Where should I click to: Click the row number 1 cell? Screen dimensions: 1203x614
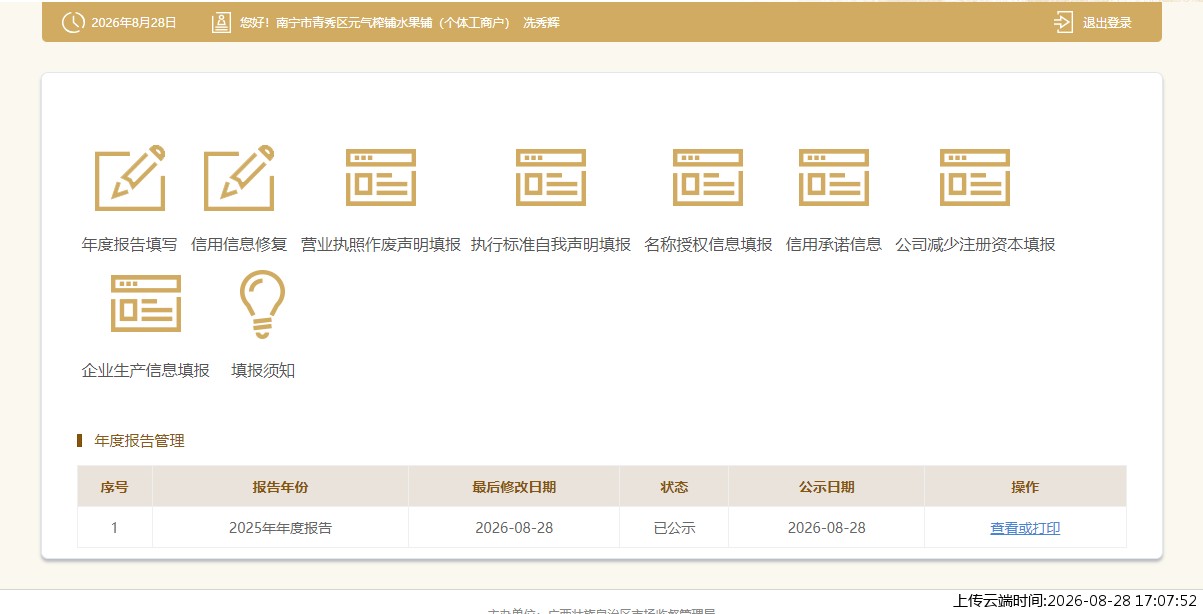114,528
